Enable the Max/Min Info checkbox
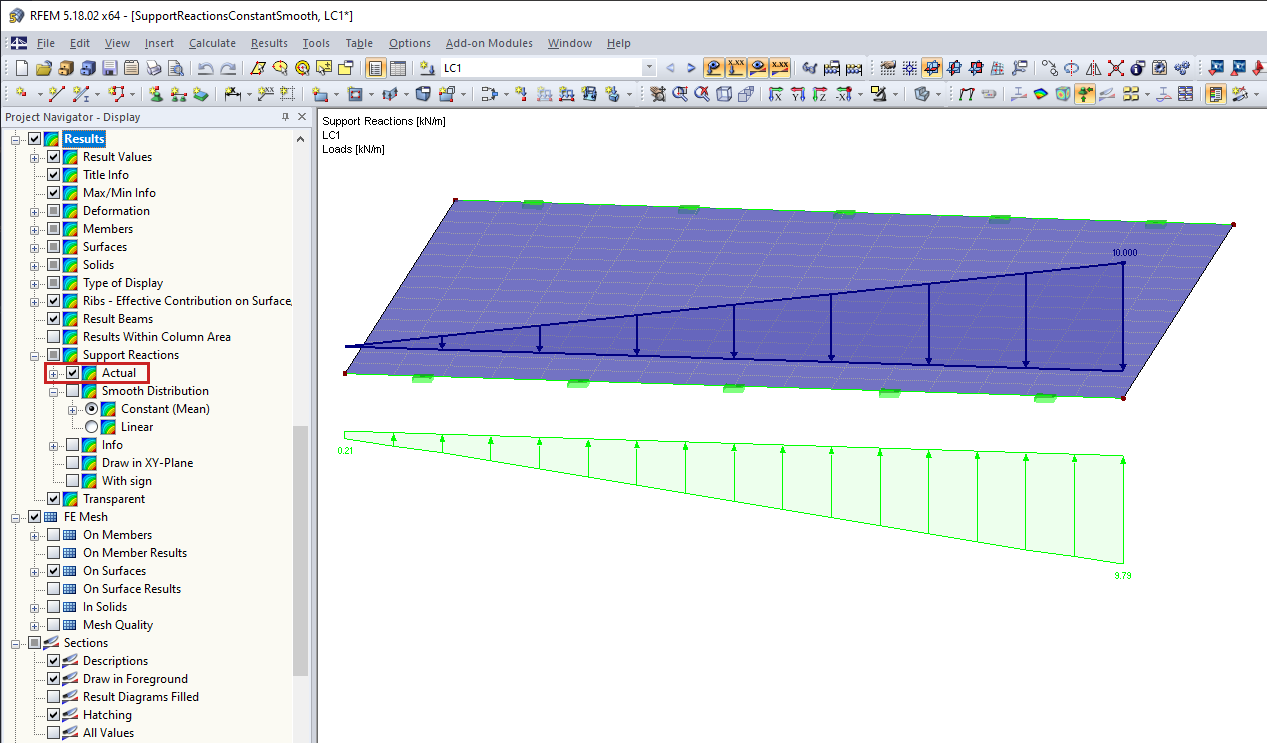This screenshot has height=743, width=1267. pos(53,192)
